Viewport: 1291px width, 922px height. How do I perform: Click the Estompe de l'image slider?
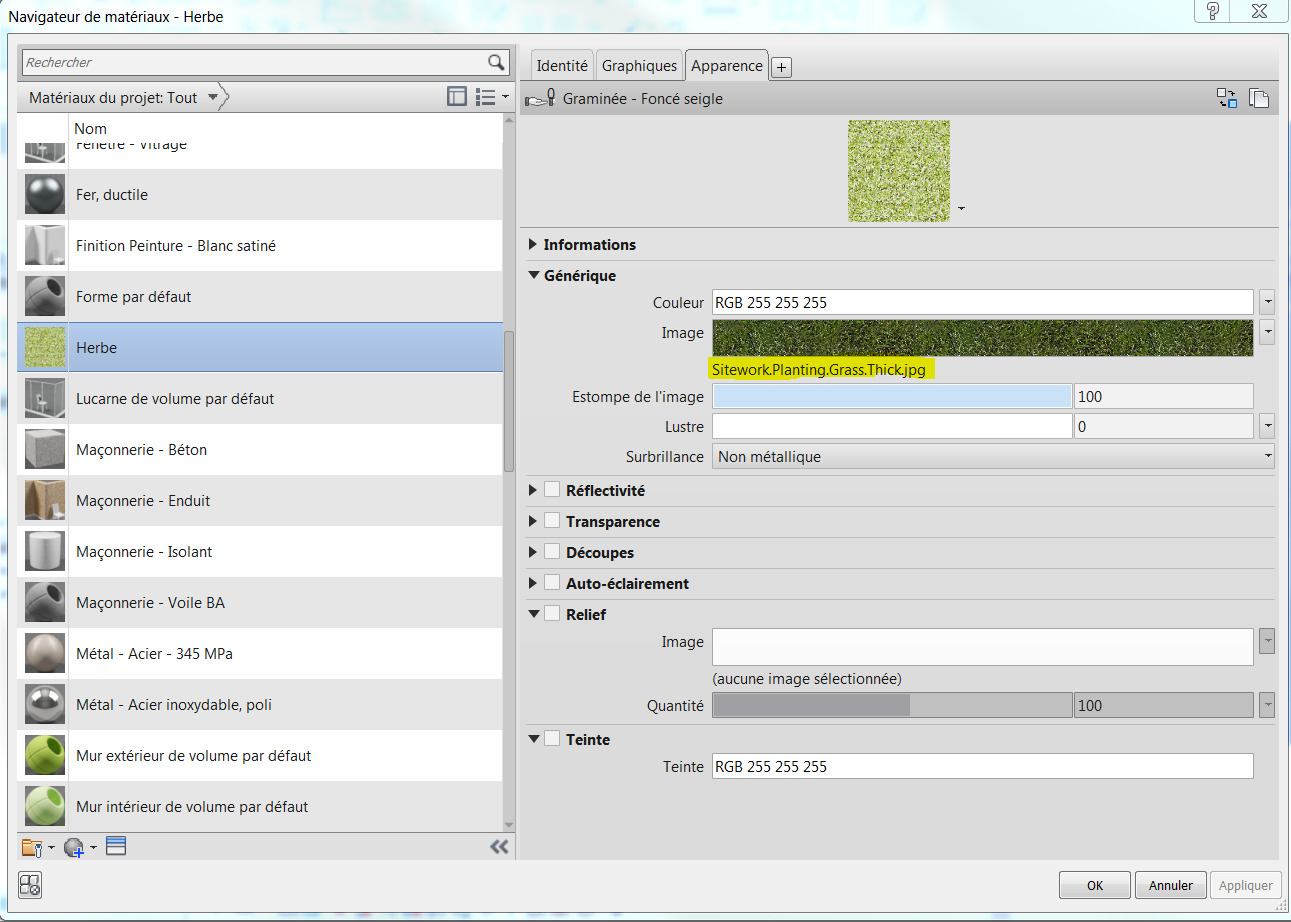click(x=891, y=396)
